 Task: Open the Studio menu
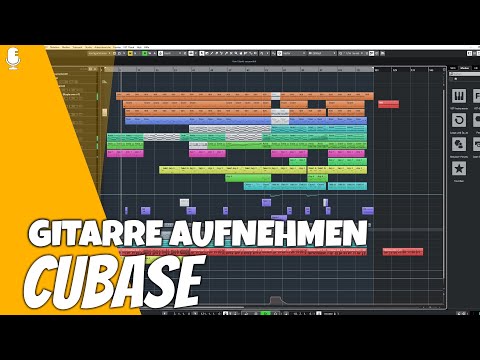coord(88,47)
